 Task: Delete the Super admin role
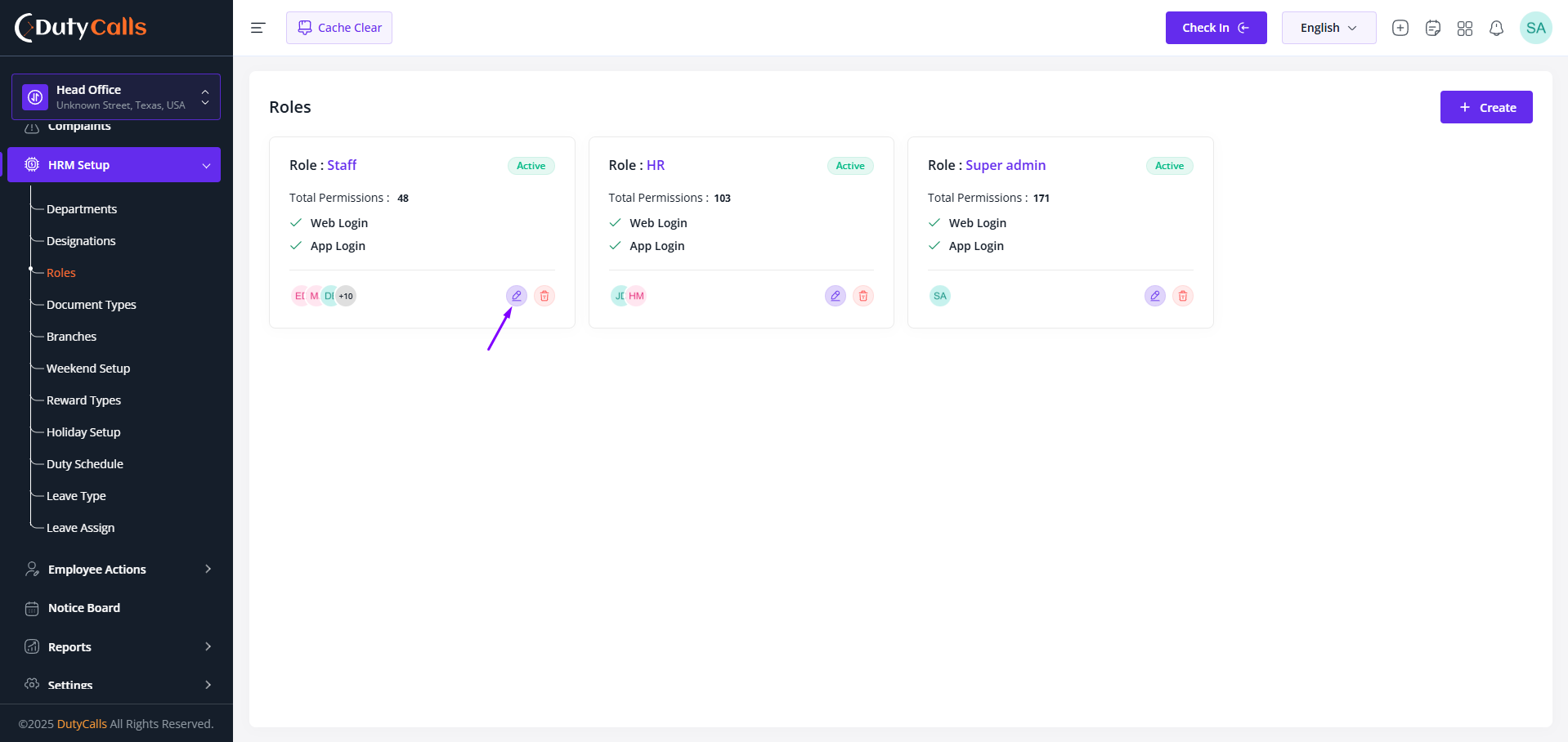[x=1183, y=296]
